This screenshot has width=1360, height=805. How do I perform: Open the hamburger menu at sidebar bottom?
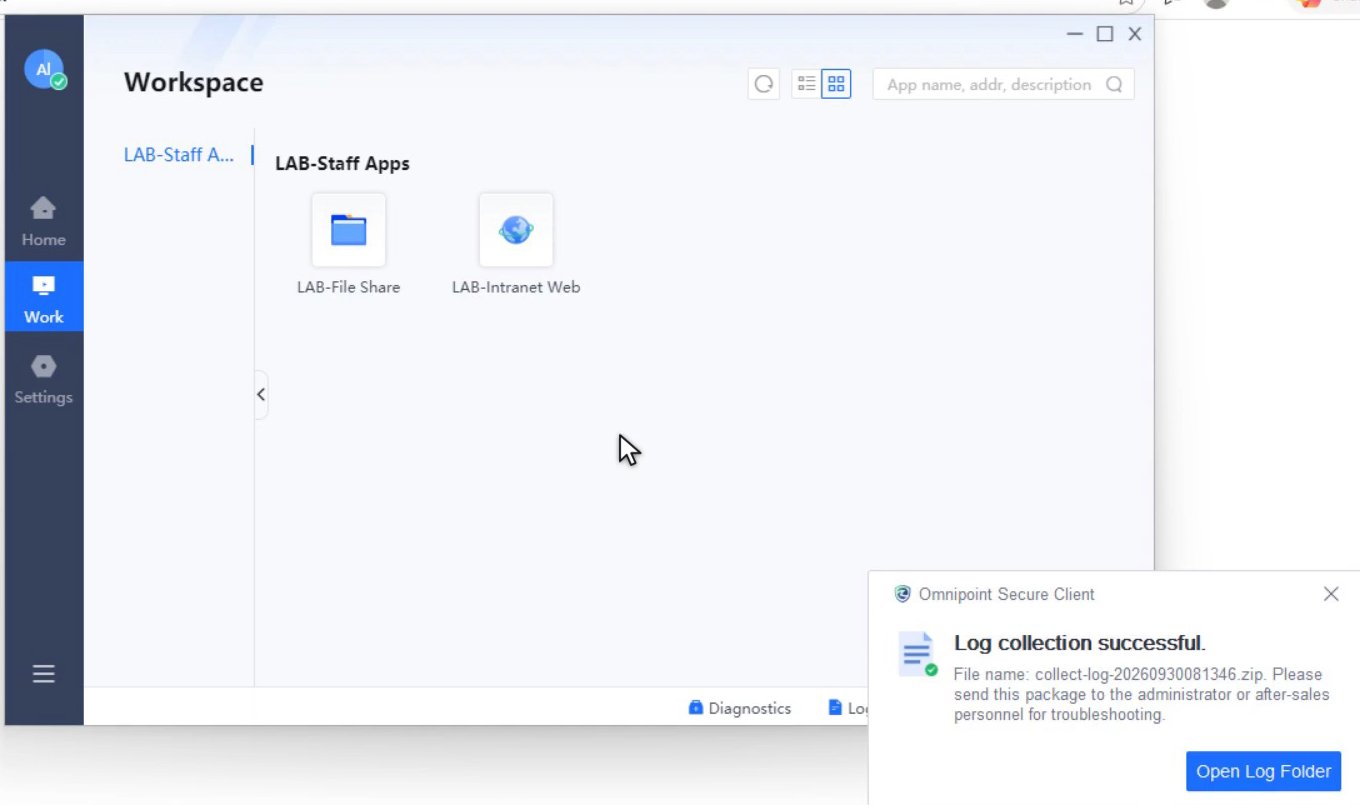coord(44,674)
